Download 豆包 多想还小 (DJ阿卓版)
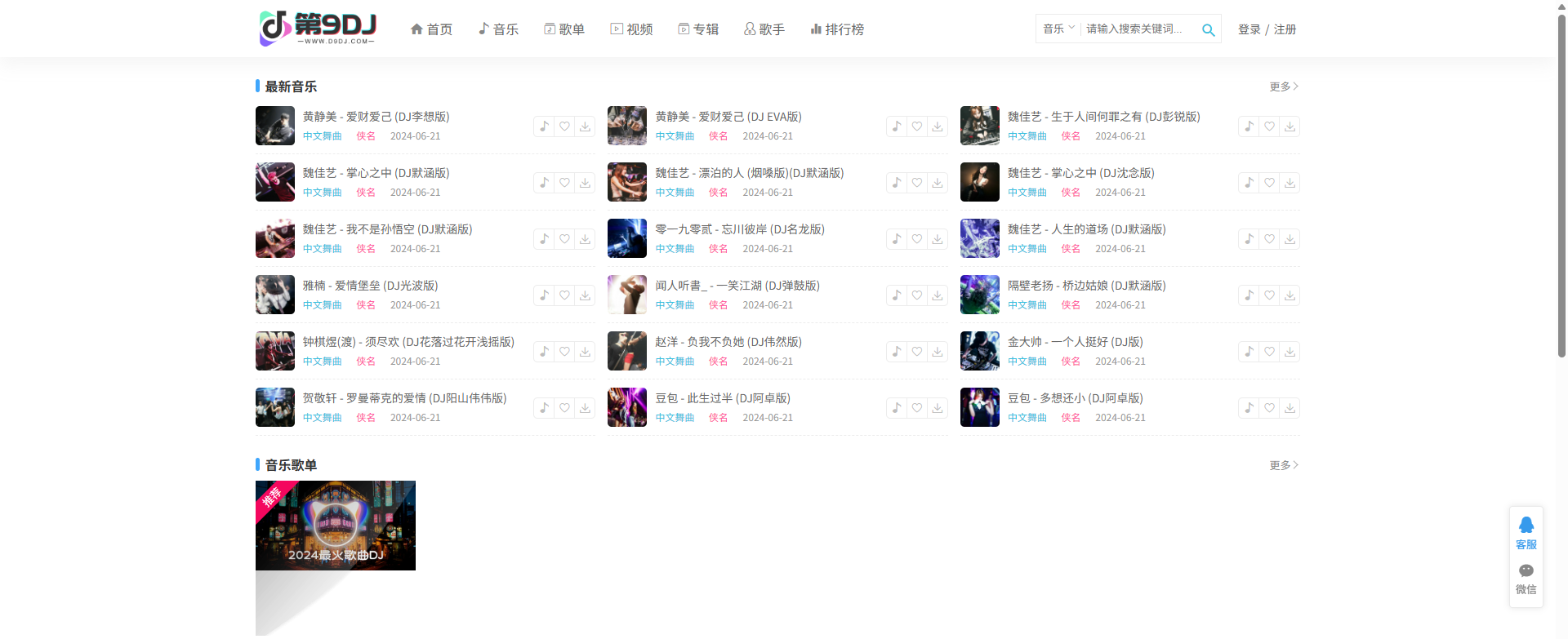 (1290, 408)
